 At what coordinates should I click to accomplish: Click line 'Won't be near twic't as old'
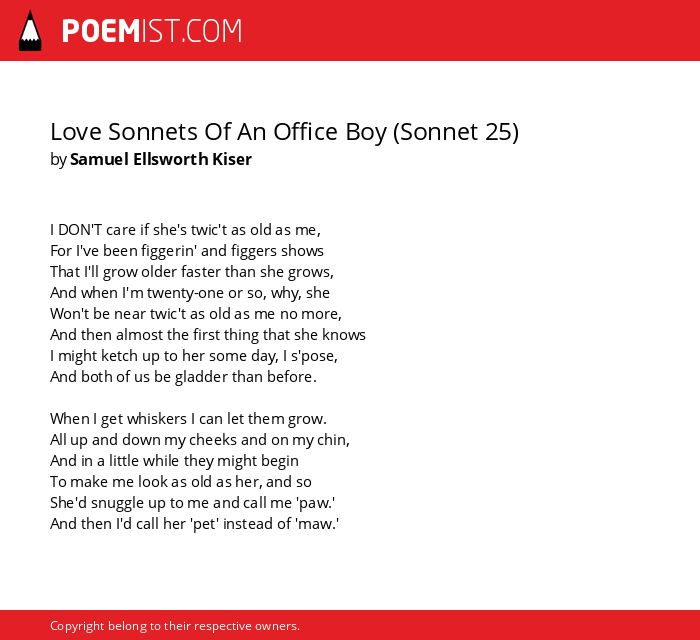click(x=196, y=314)
